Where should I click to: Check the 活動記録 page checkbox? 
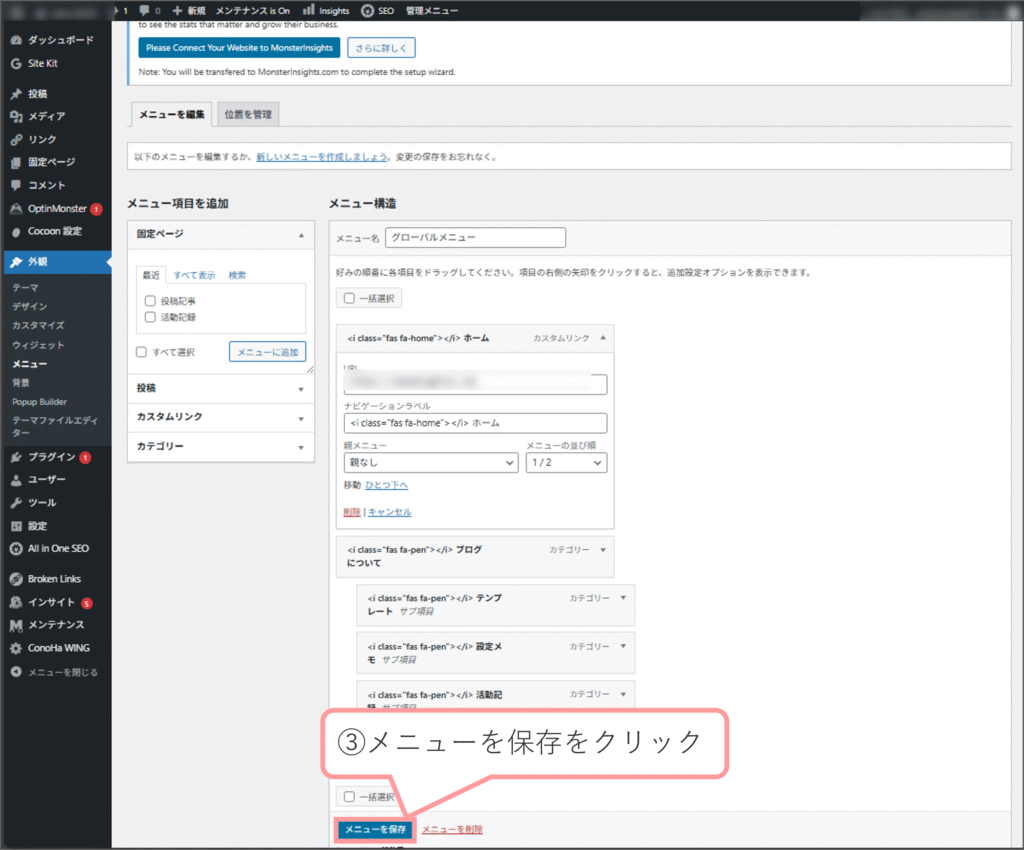tap(150, 317)
